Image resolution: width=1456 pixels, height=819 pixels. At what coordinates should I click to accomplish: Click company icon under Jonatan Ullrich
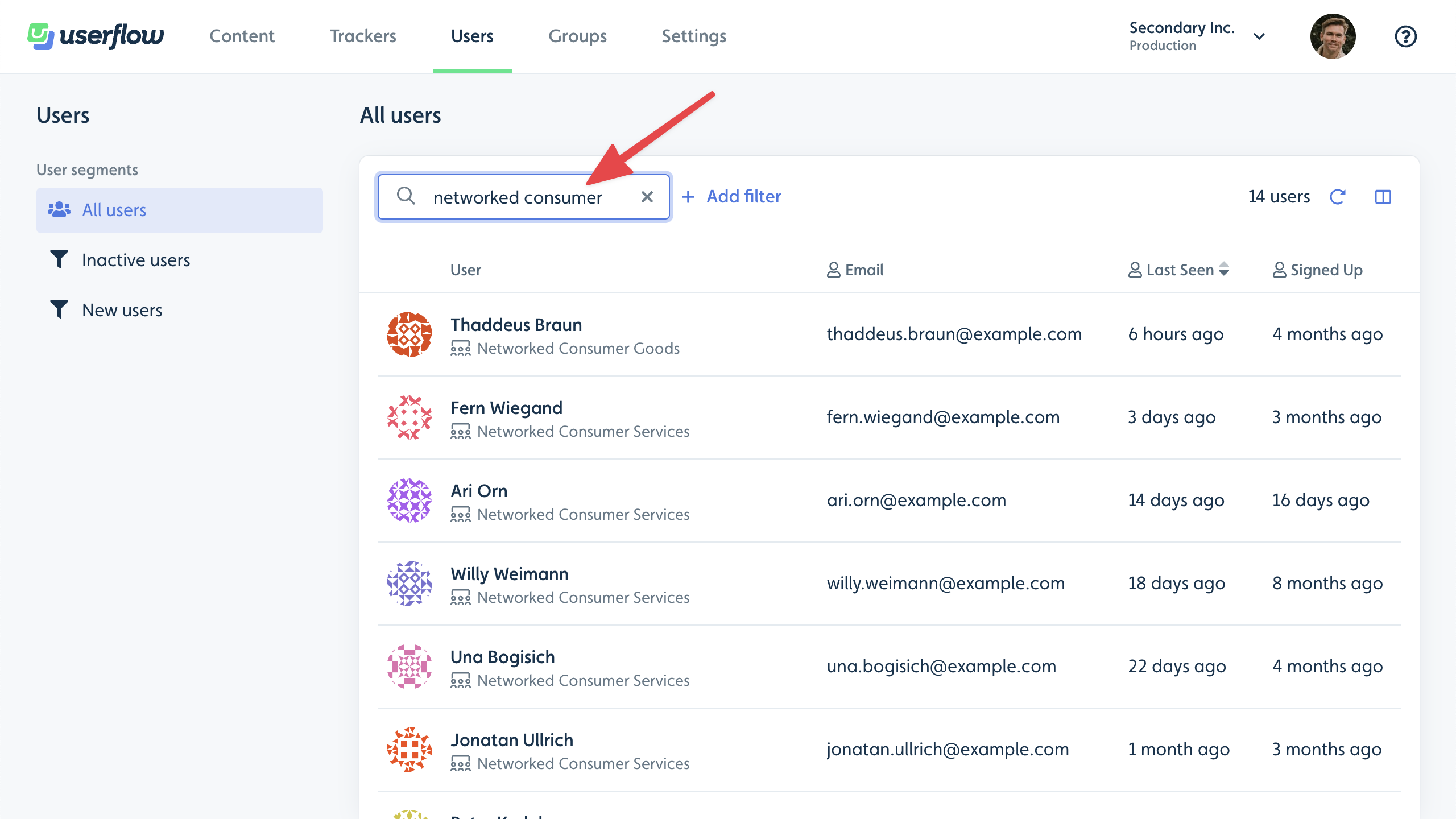(461, 764)
